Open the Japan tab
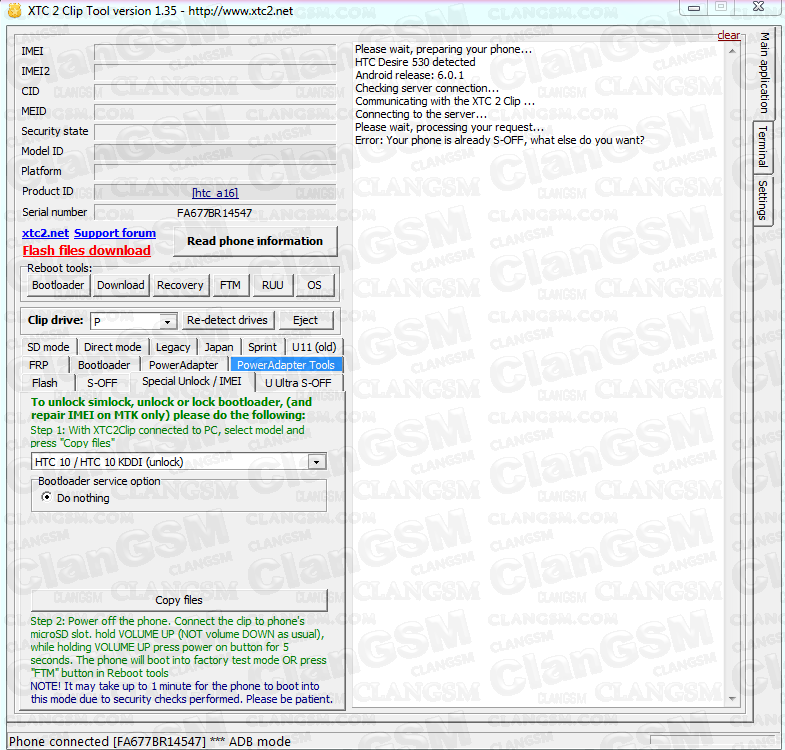The image size is (785, 750). (219, 347)
